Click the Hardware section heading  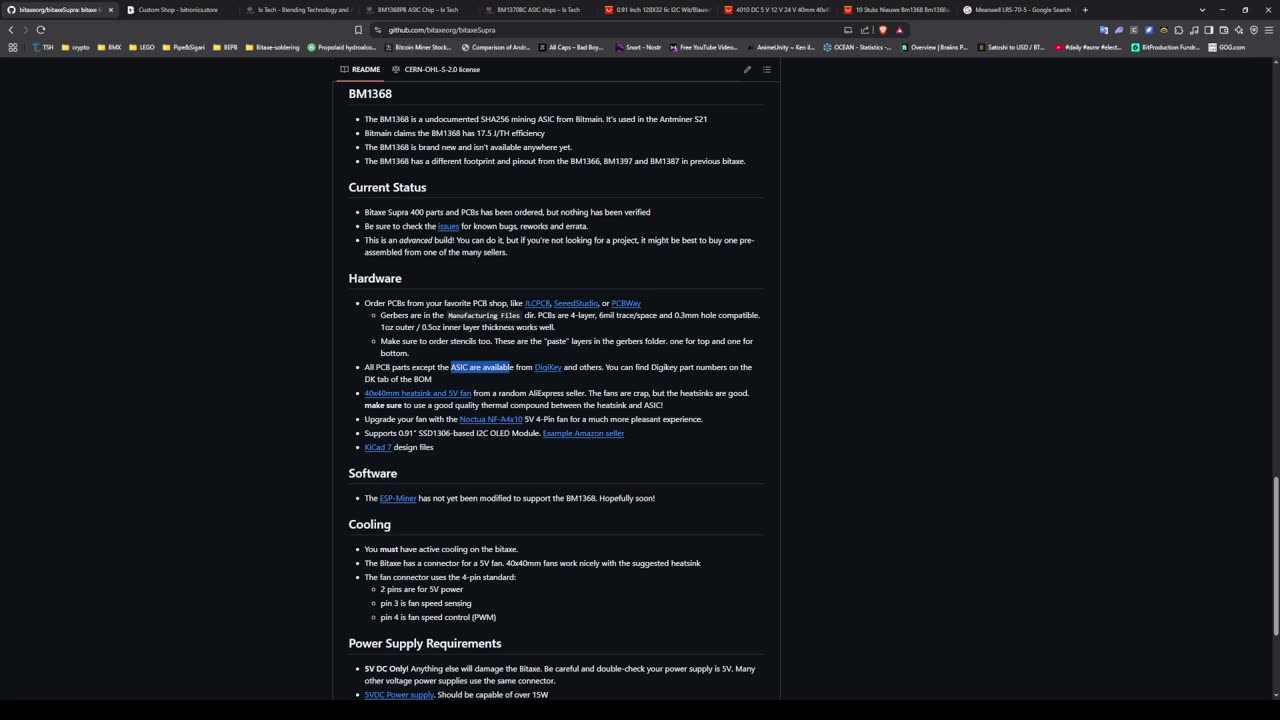click(x=375, y=278)
